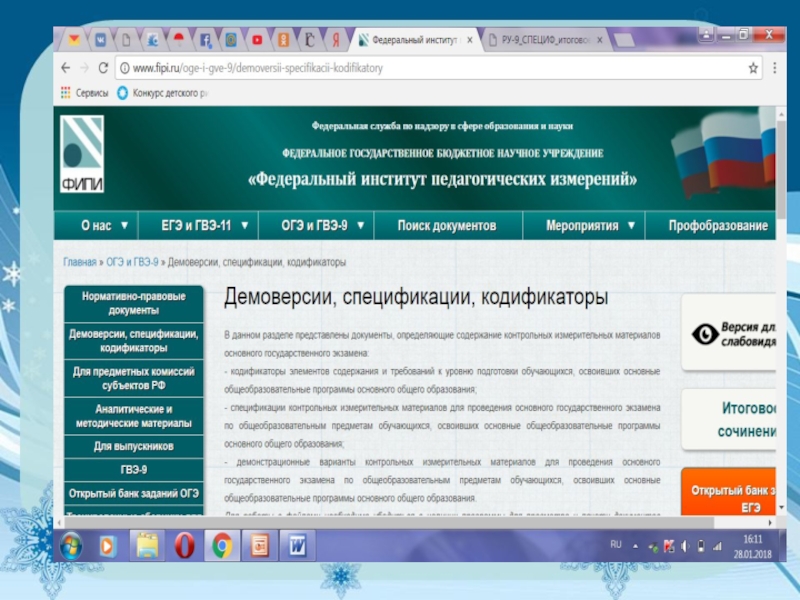
Task: Expand the Мероприятия dropdown menu
Action: point(591,226)
